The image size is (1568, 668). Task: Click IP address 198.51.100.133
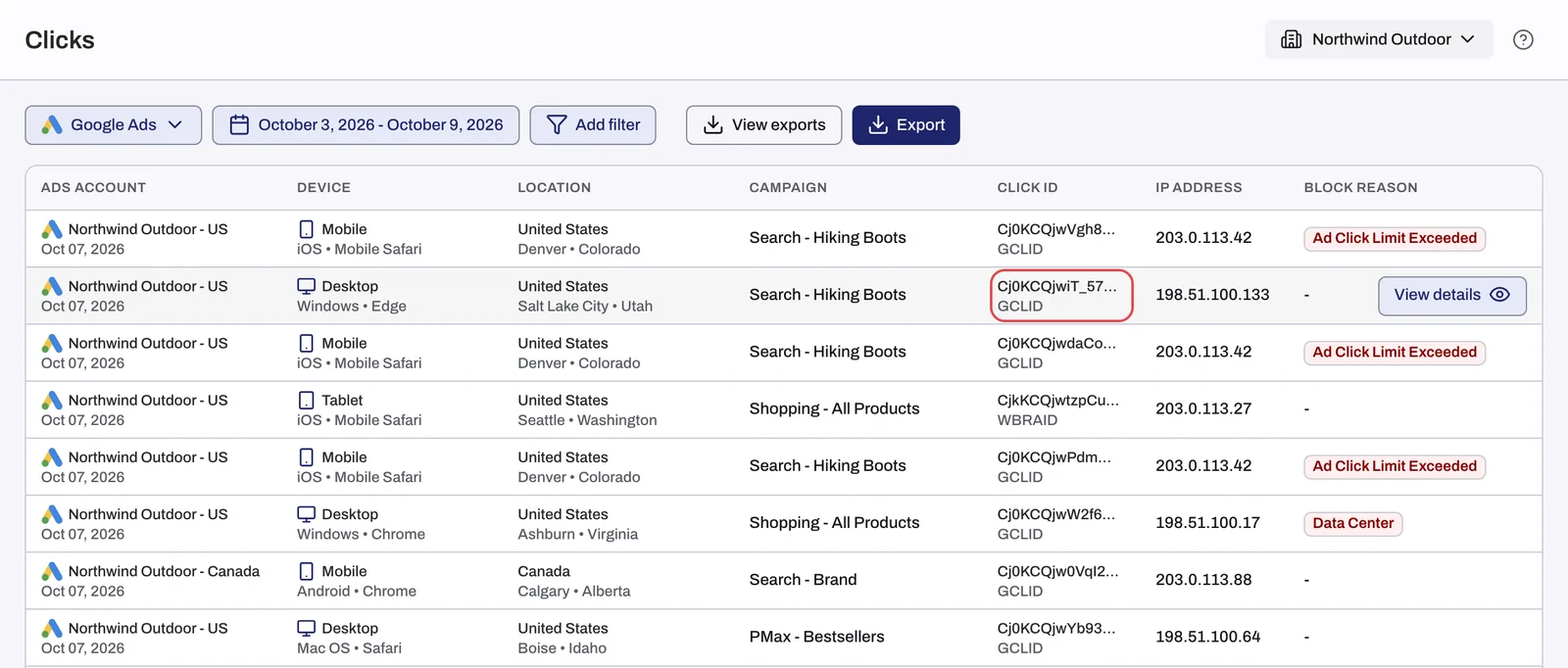coord(1212,295)
